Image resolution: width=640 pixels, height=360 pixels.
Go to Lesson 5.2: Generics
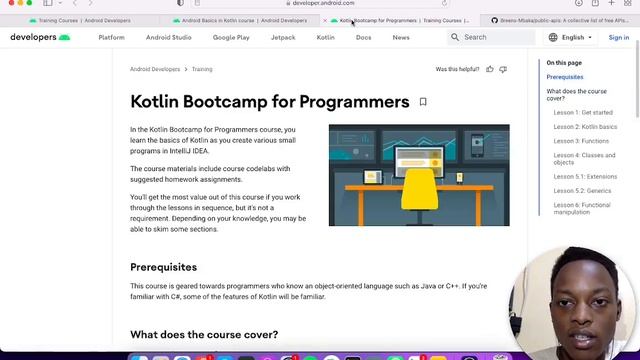click(x=582, y=191)
